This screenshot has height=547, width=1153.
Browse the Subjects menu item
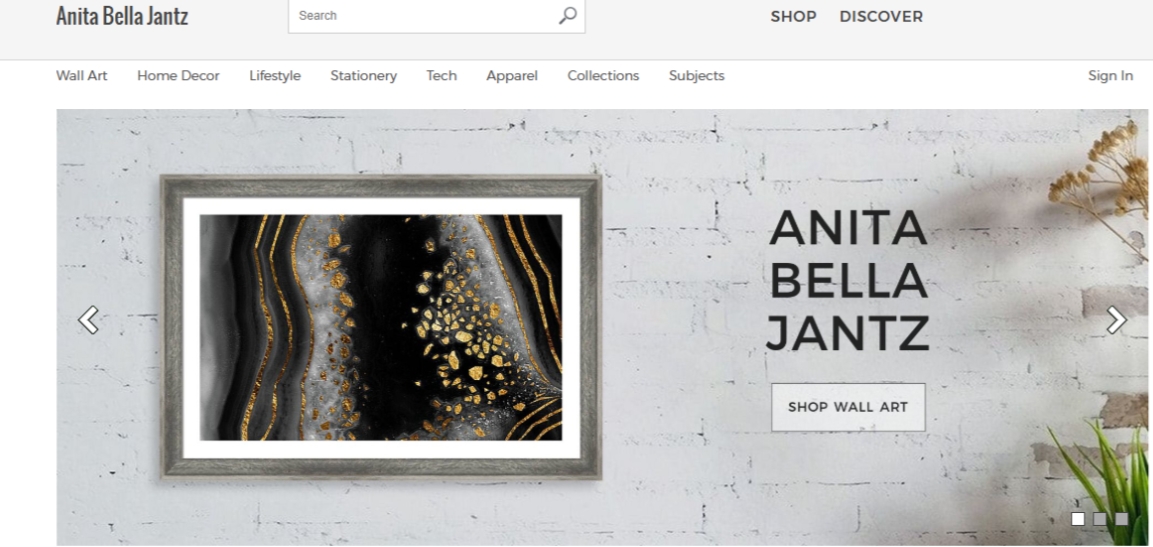pyautogui.click(x=696, y=76)
